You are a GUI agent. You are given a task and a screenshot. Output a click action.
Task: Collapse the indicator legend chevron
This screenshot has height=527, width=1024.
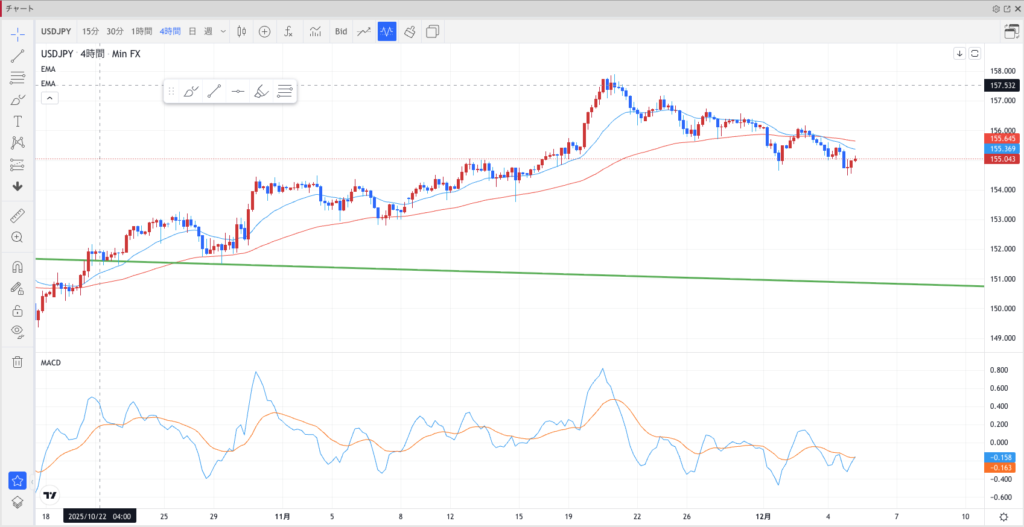pyautogui.click(x=49, y=98)
